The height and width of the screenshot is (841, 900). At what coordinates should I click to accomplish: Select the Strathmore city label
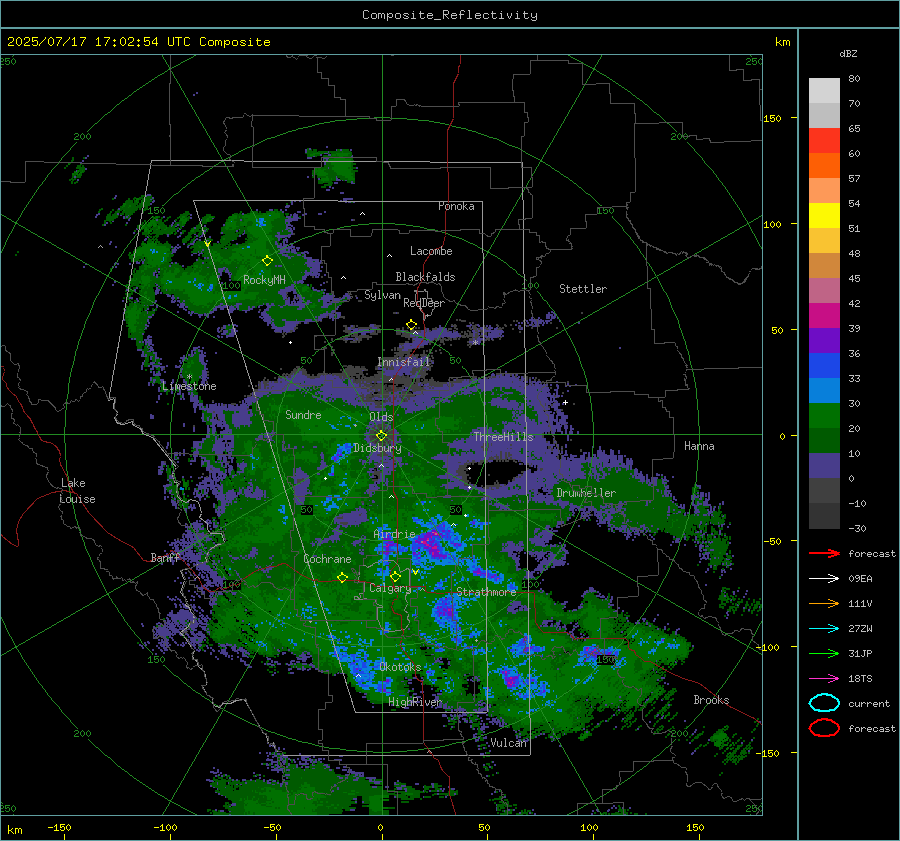(x=486, y=591)
